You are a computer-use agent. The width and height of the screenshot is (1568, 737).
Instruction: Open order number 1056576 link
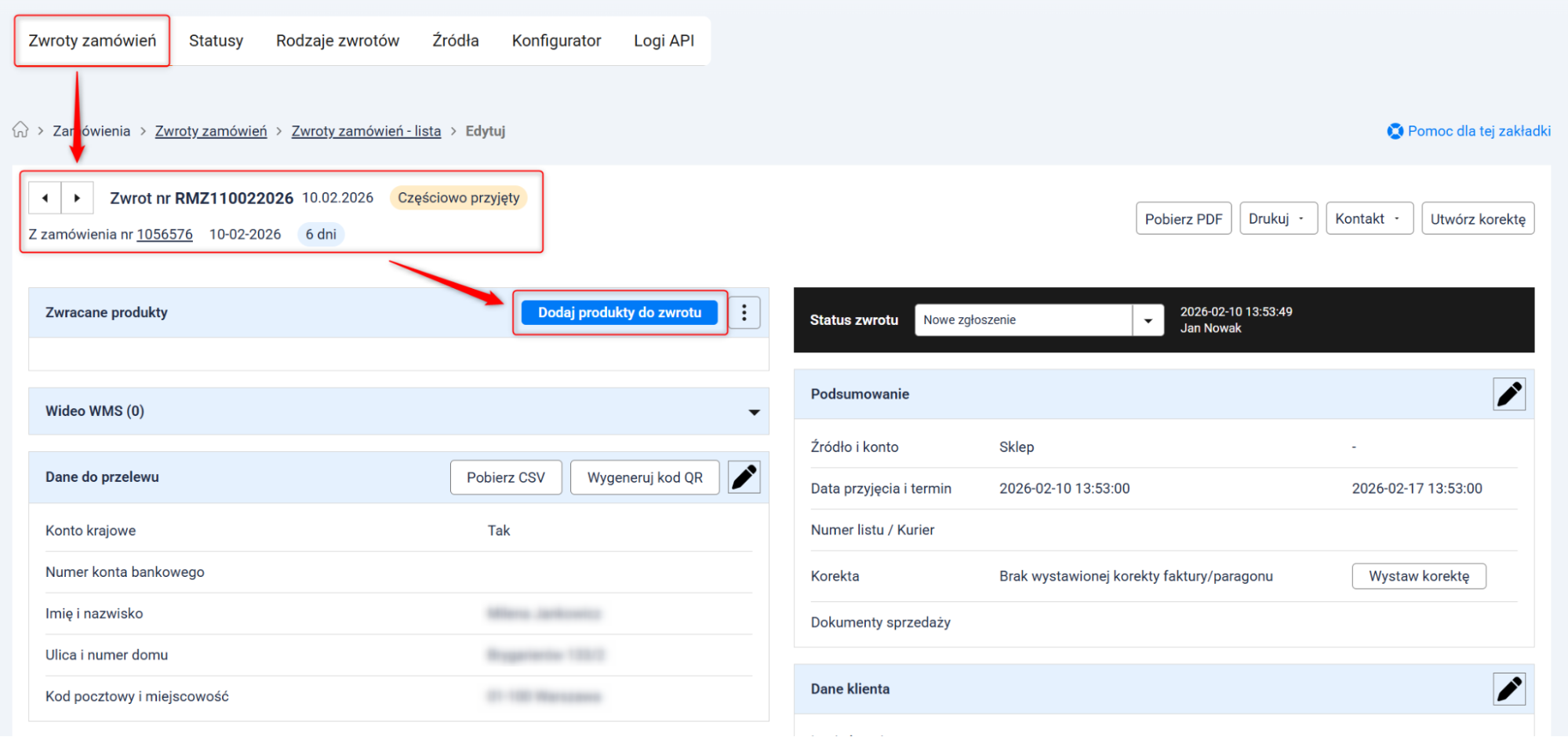[165, 235]
